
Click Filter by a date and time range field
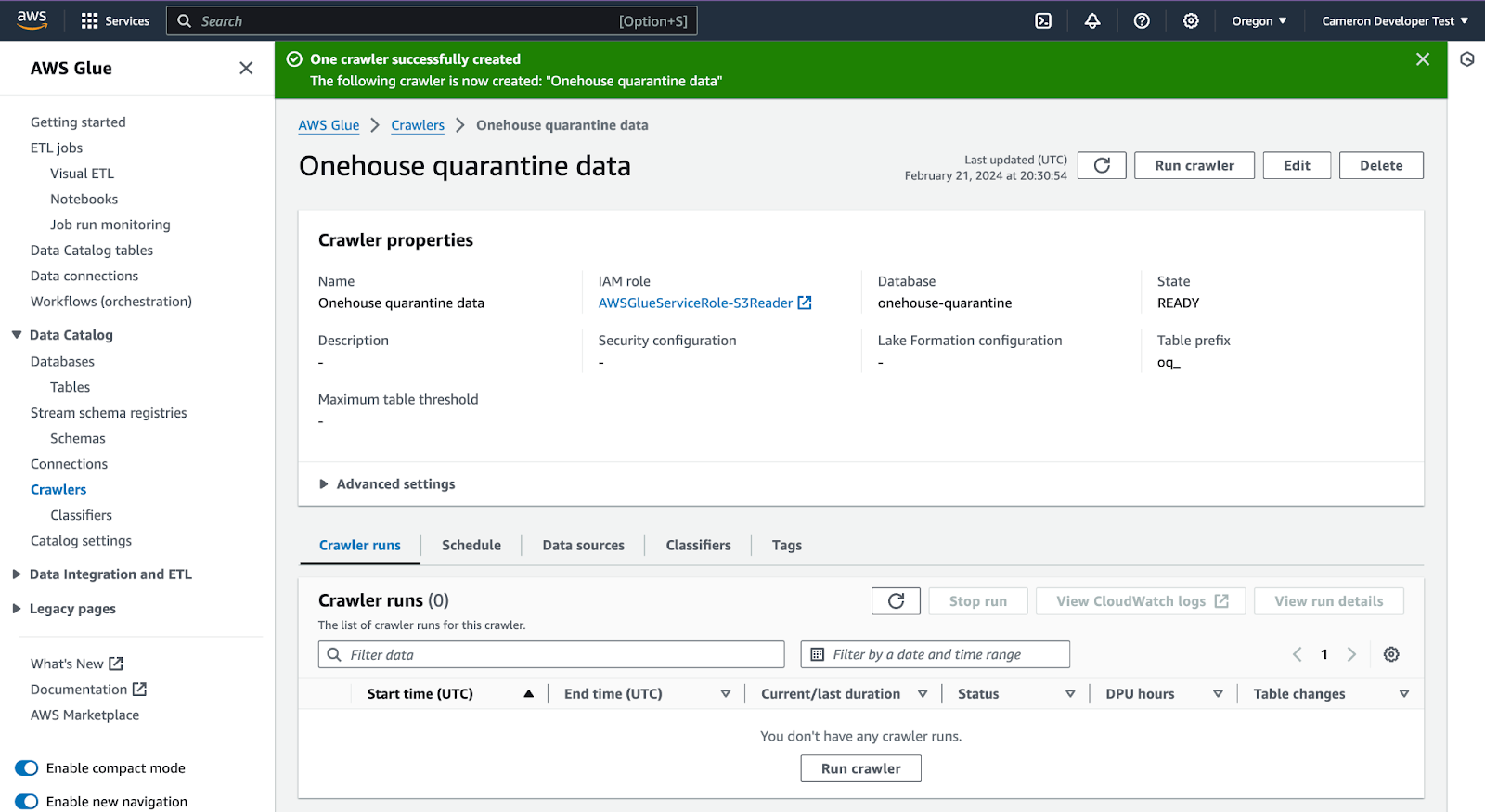[x=936, y=654]
